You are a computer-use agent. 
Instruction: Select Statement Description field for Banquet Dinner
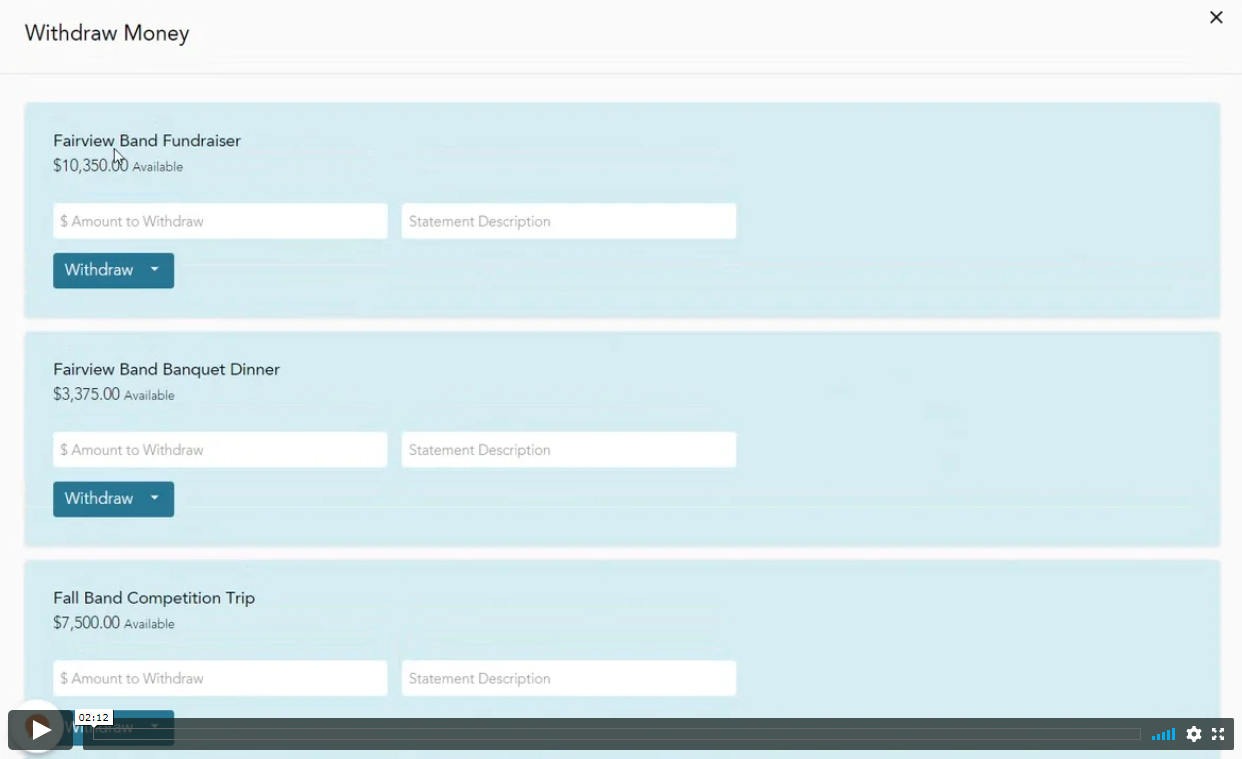(568, 450)
